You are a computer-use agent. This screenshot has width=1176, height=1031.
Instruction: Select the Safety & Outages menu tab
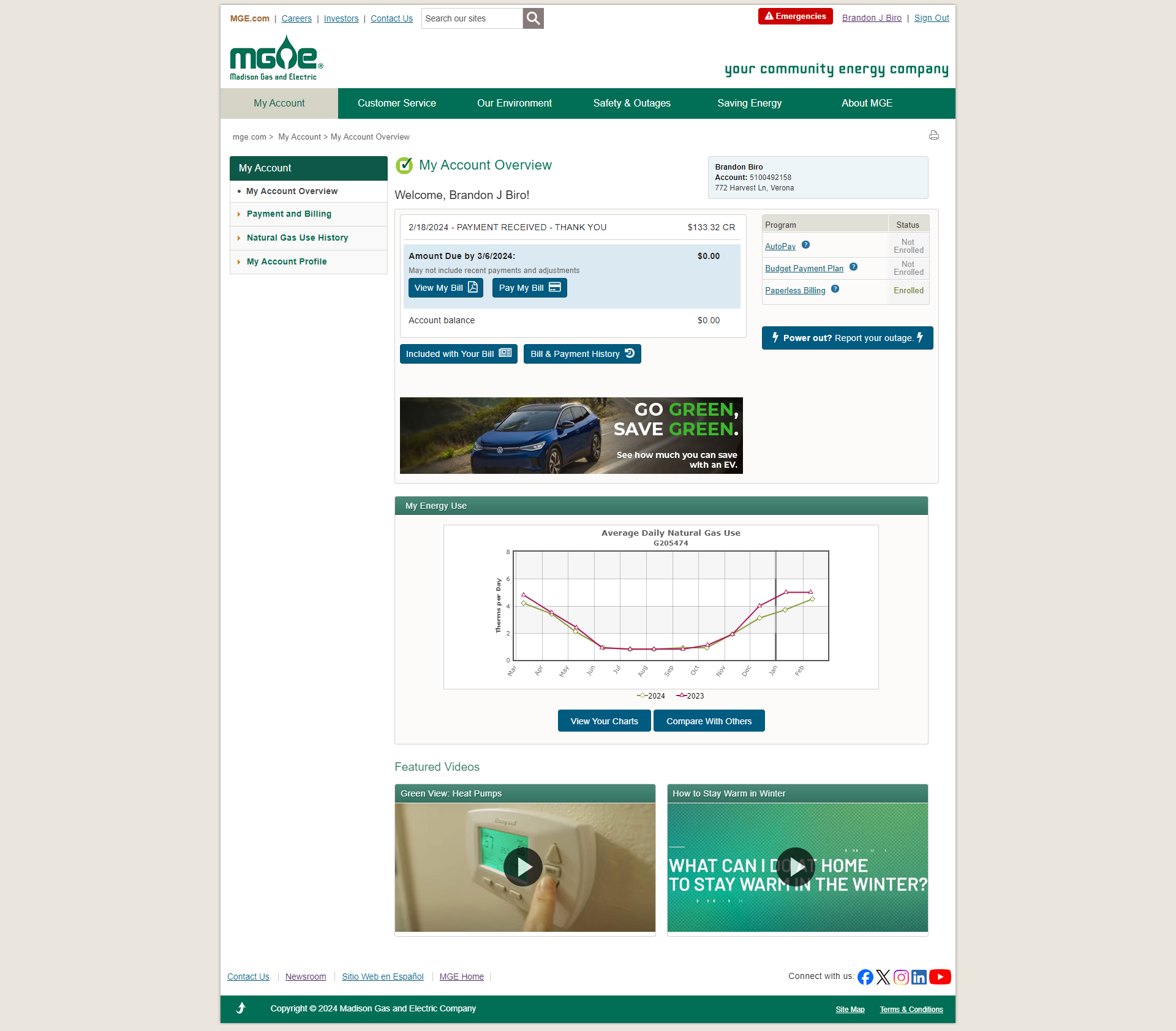pos(631,103)
